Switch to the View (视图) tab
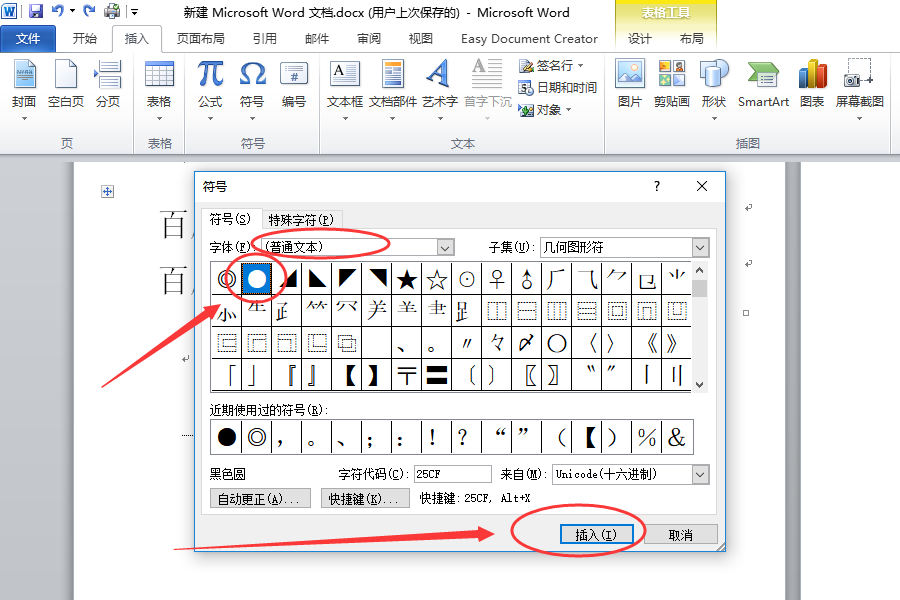The image size is (900, 600). (421, 38)
